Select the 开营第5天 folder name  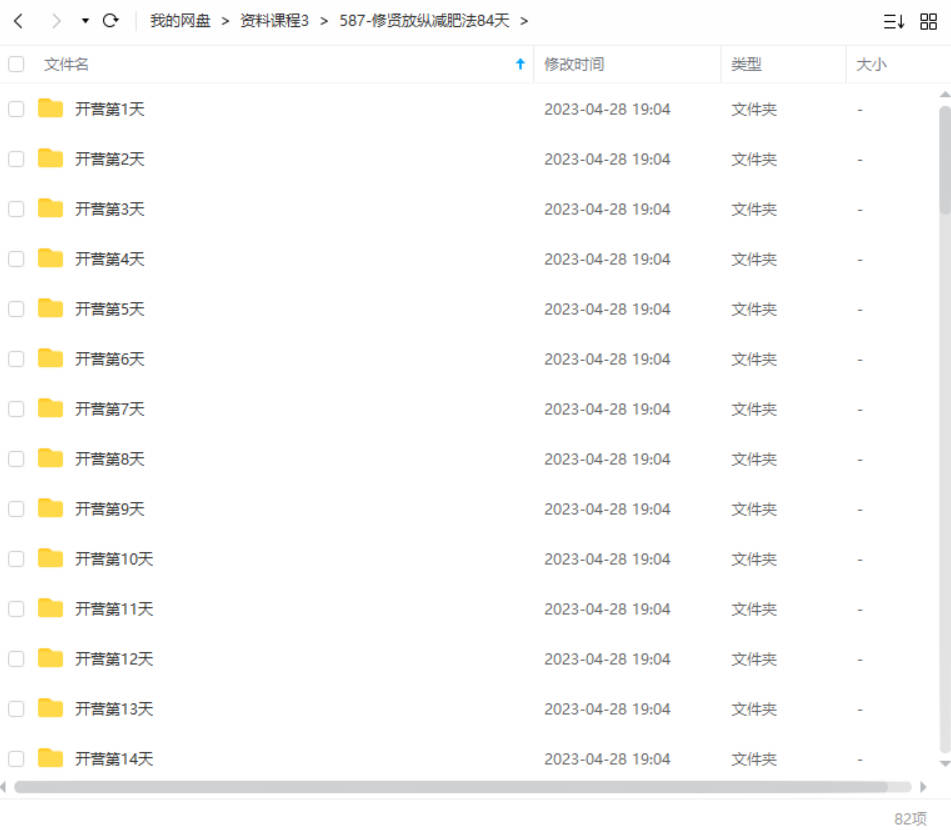pyautogui.click(x=110, y=309)
